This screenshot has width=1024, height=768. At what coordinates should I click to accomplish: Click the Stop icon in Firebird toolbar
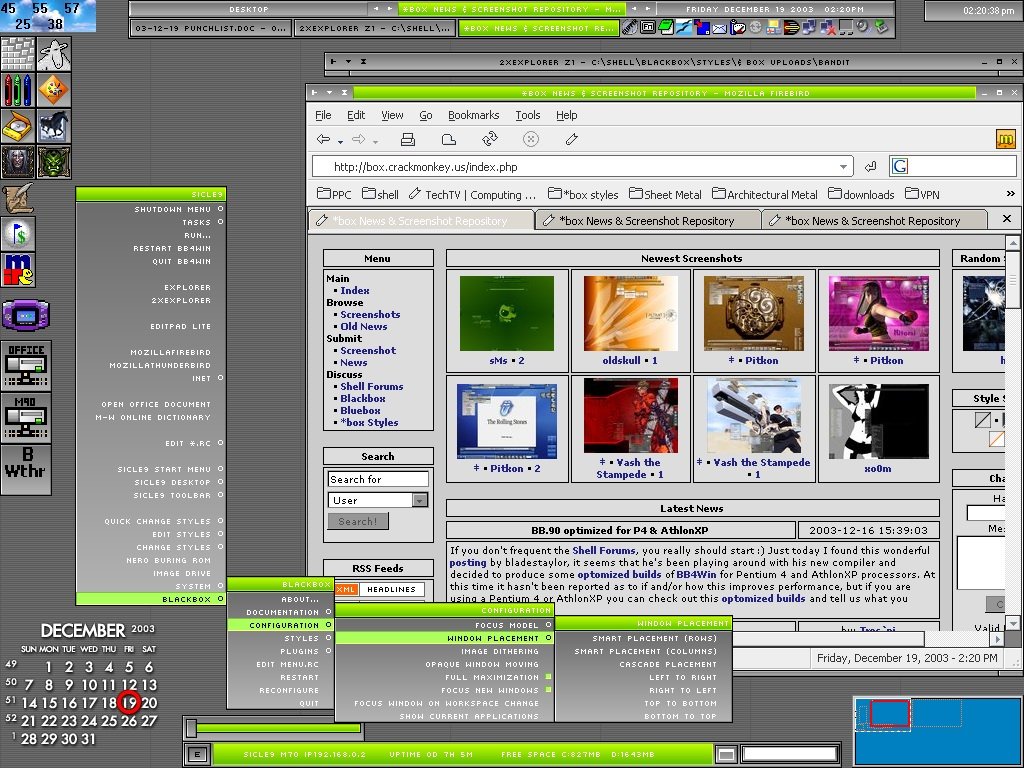tap(531, 139)
